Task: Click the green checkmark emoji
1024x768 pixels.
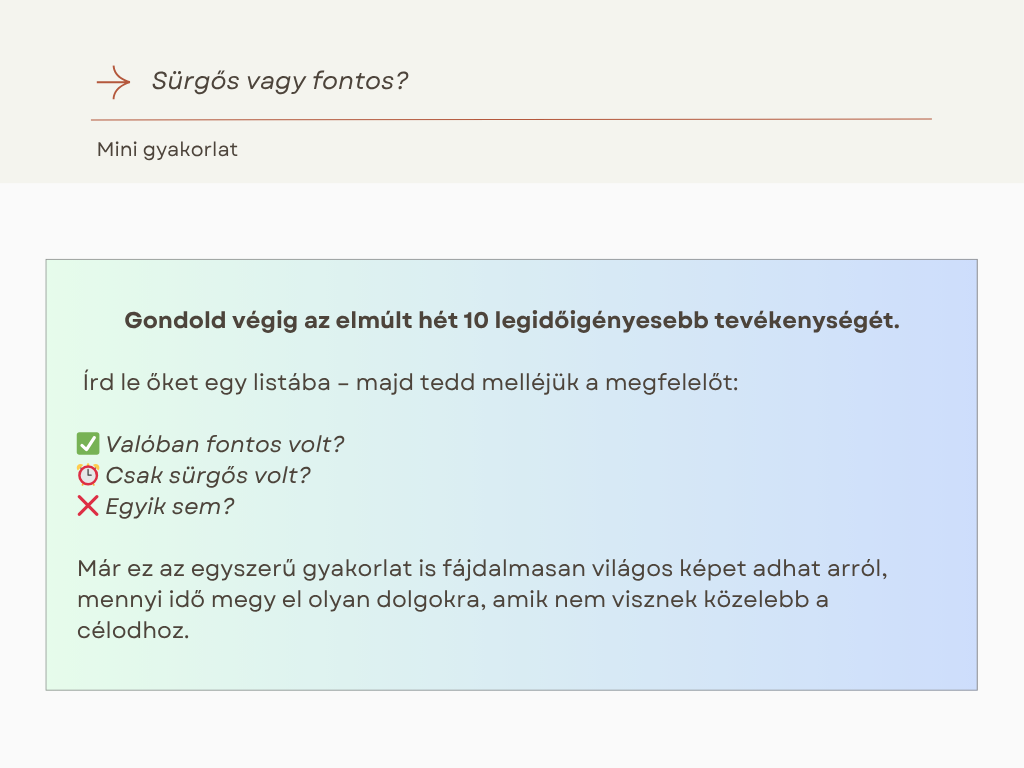Action: (88, 444)
